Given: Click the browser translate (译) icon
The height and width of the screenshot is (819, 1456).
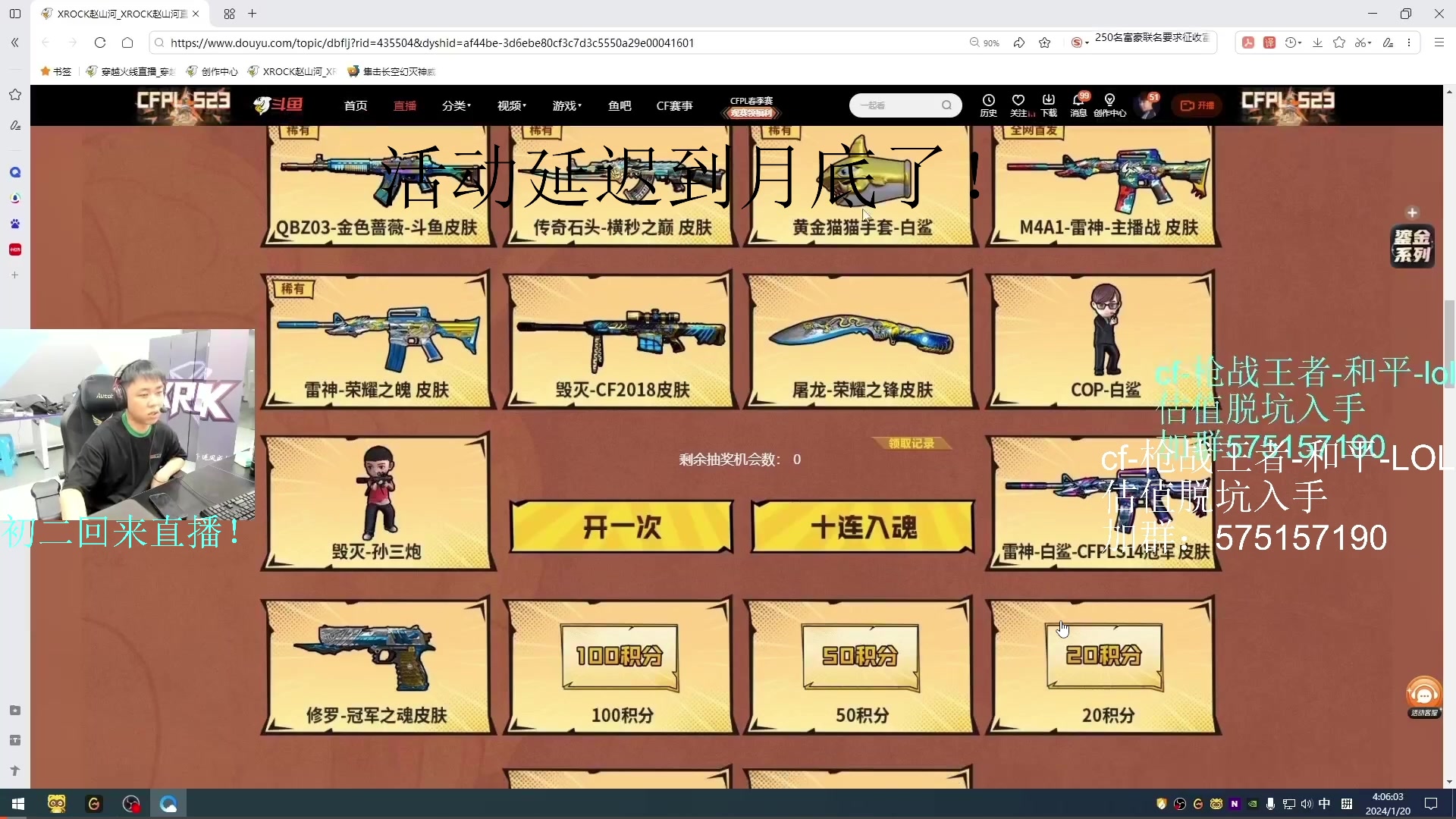Looking at the screenshot, I should (x=1269, y=42).
